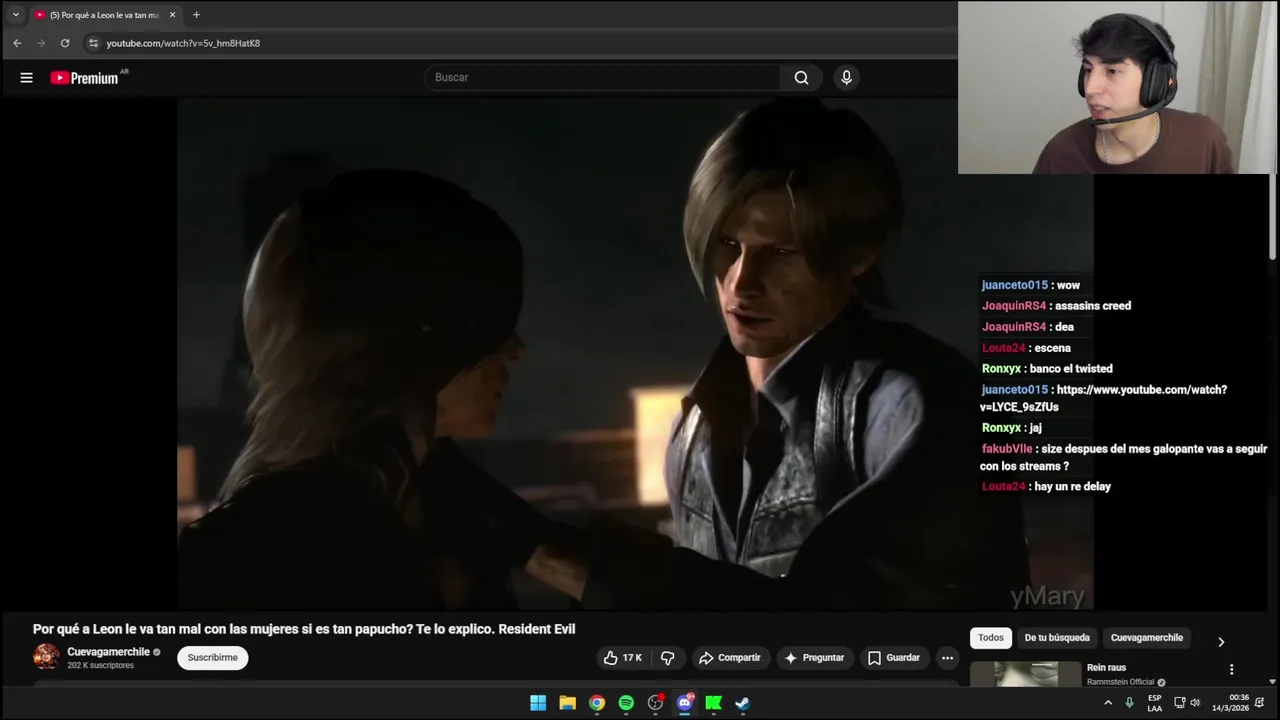Open the notification center bell

pos(1260,703)
